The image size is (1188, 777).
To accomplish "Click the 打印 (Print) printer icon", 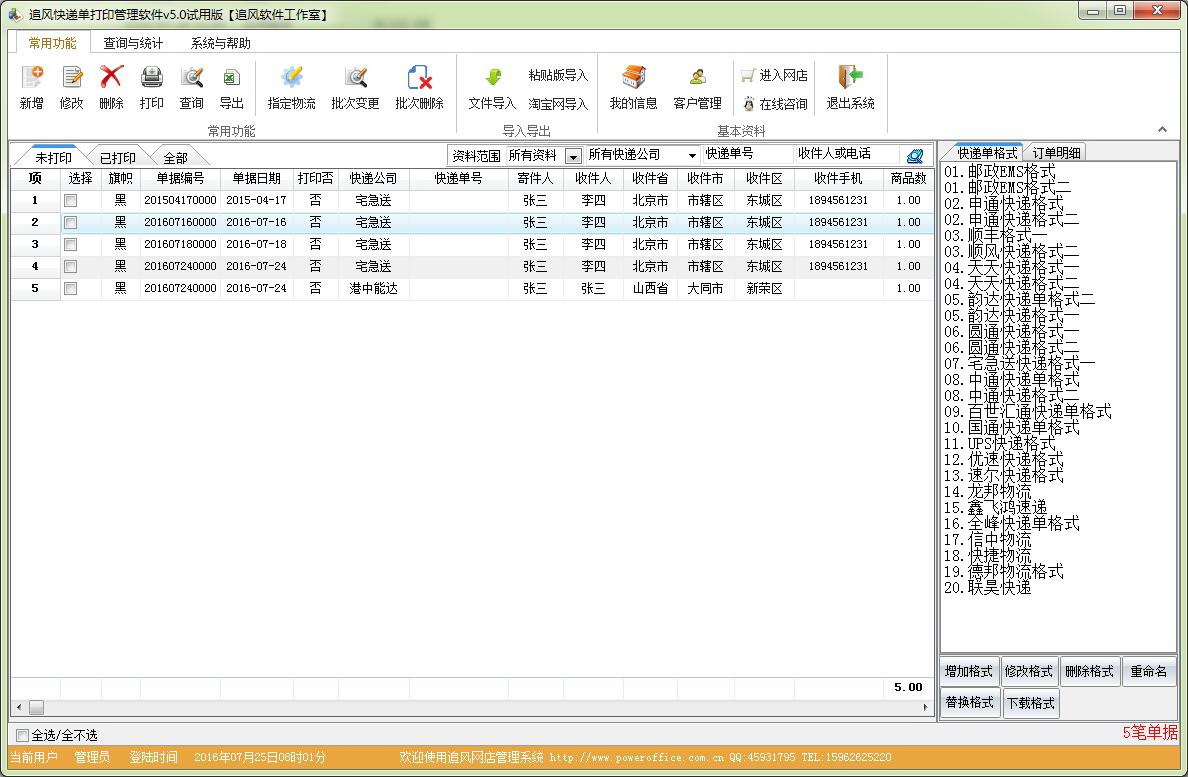I will tap(151, 78).
